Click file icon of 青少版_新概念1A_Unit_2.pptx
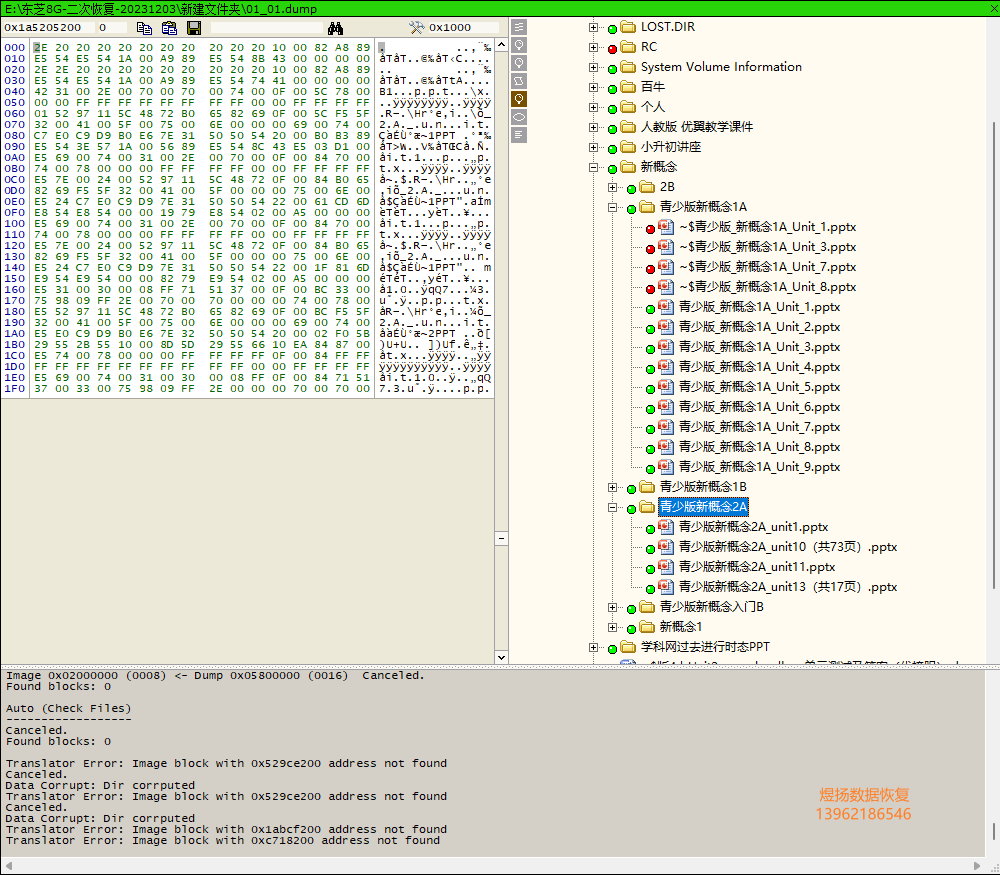This screenshot has height=875, width=1000. tap(666, 327)
